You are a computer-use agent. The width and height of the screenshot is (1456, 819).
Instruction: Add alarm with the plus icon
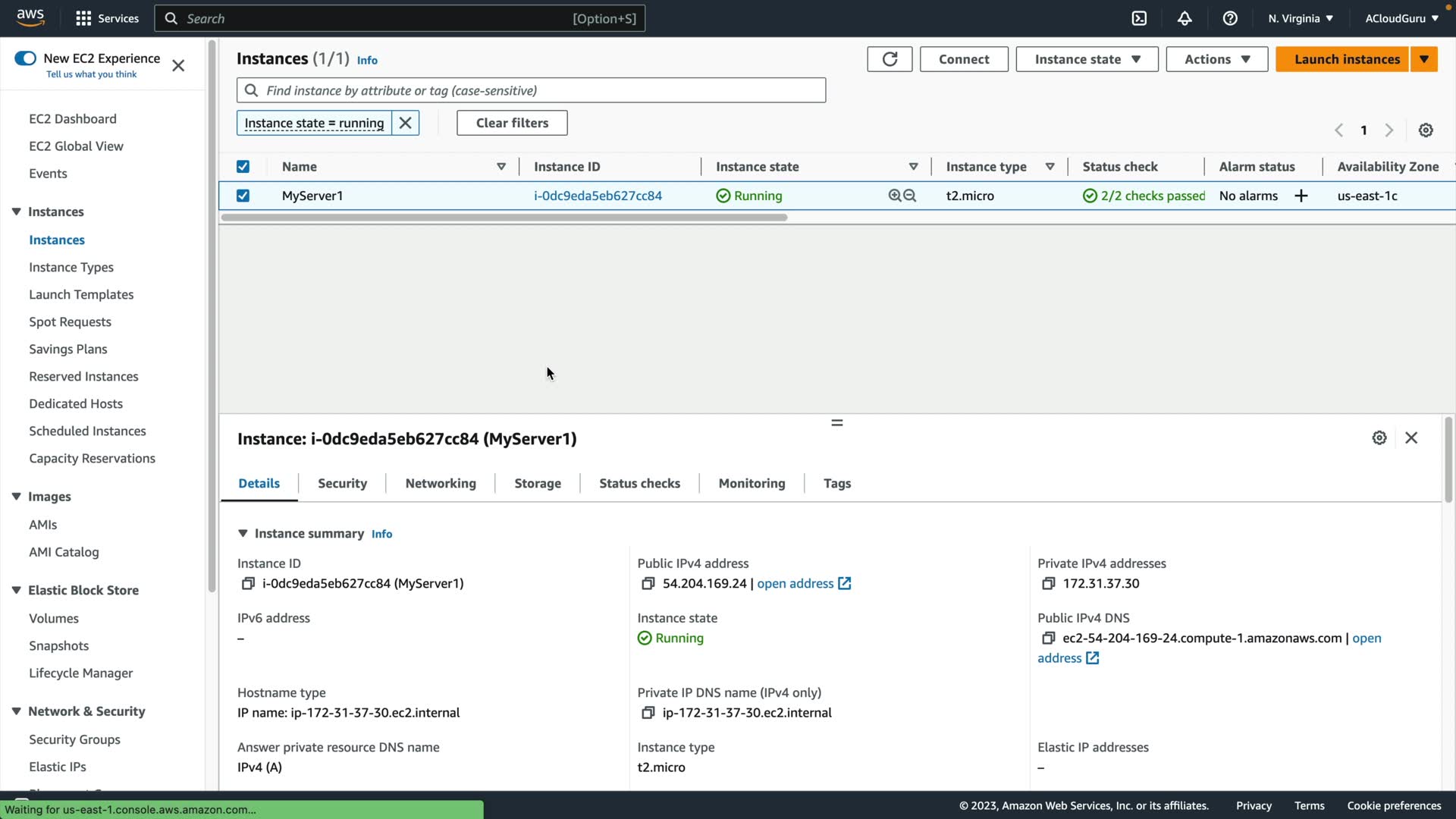1301,196
